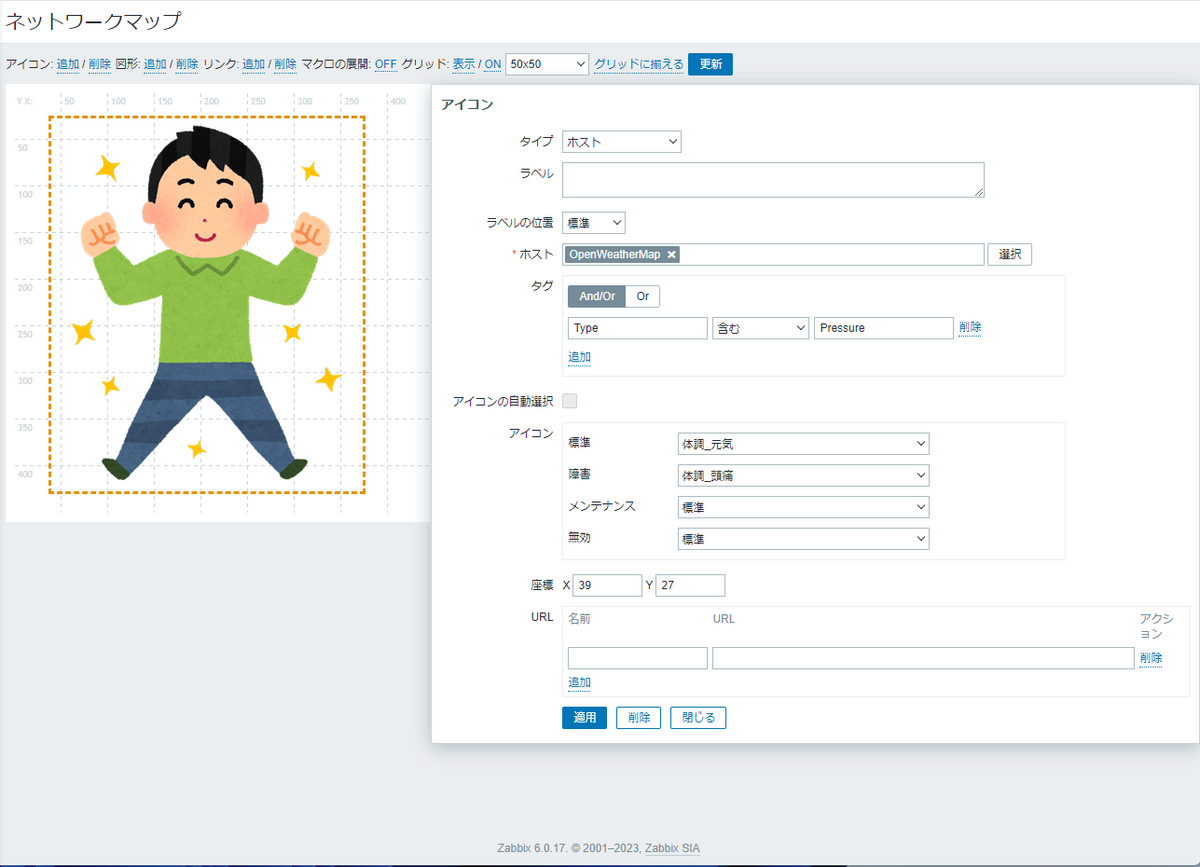The width and height of the screenshot is (1200, 867).
Task: Click 適用 button to apply
Action: tap(585, 718)
